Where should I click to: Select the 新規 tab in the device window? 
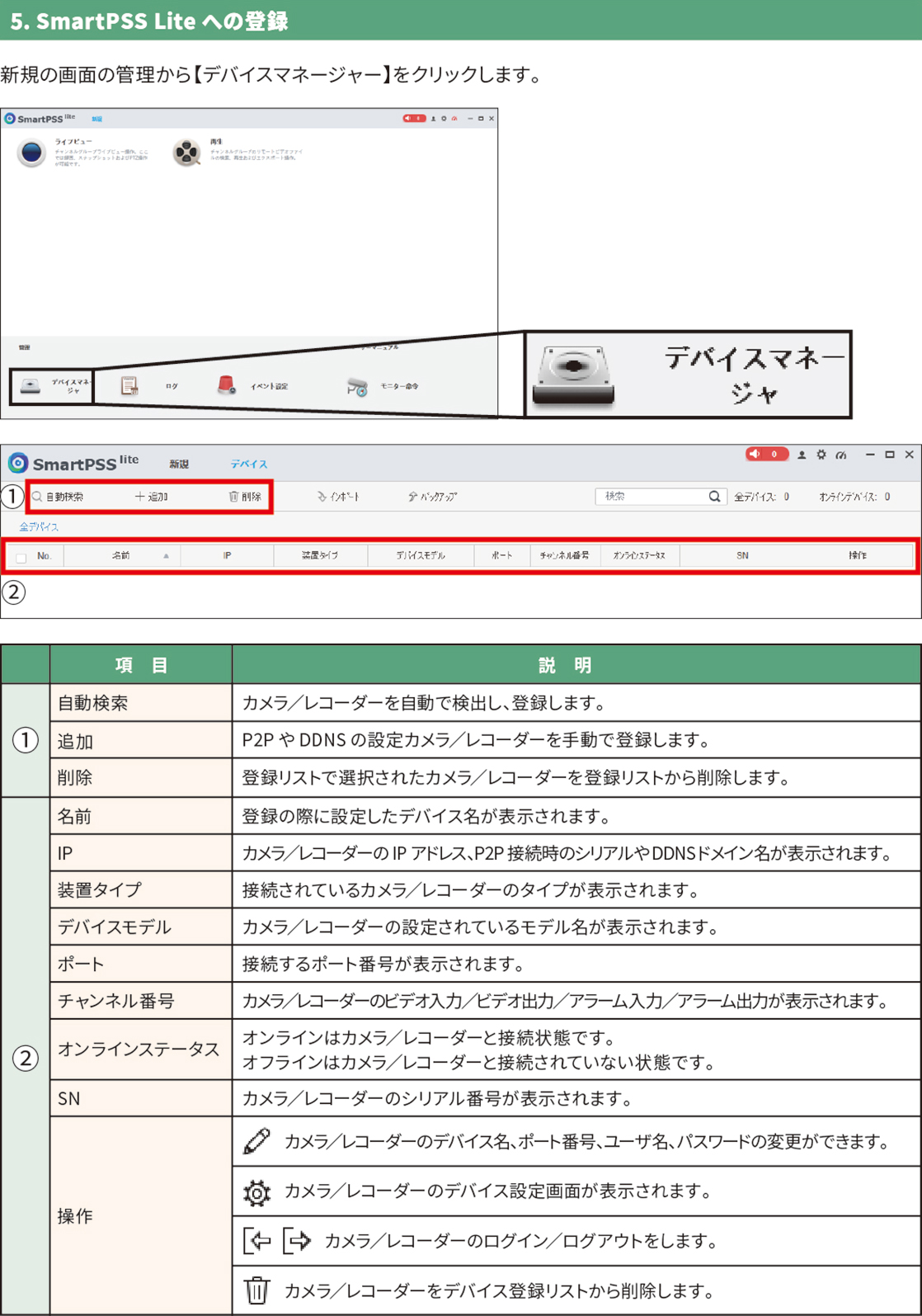click(x=179, y=464)
